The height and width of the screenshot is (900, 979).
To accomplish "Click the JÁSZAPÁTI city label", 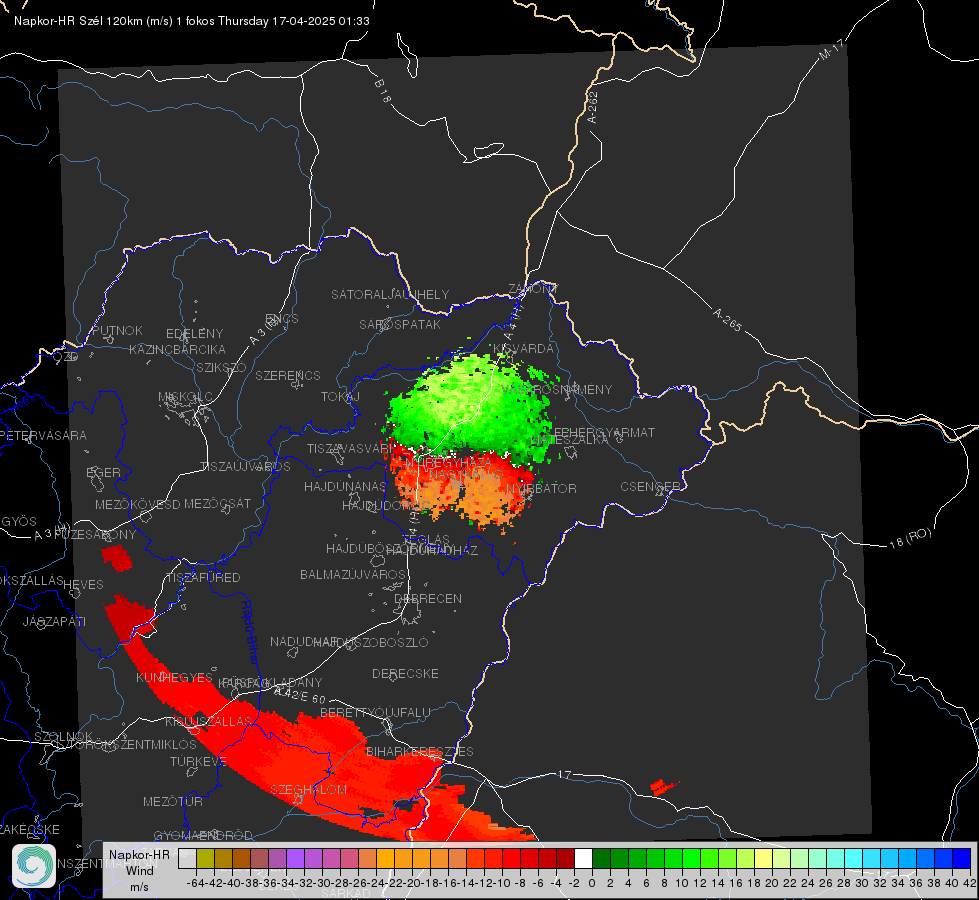I will 54,621.
